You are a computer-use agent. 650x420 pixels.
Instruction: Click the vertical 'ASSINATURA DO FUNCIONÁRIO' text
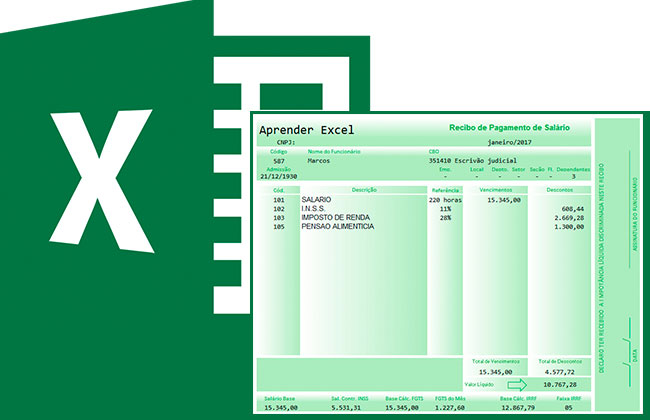(634, 214)
